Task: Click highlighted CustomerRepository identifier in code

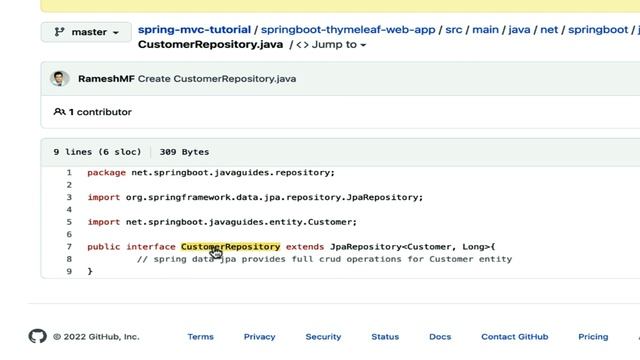Action: 231,247
